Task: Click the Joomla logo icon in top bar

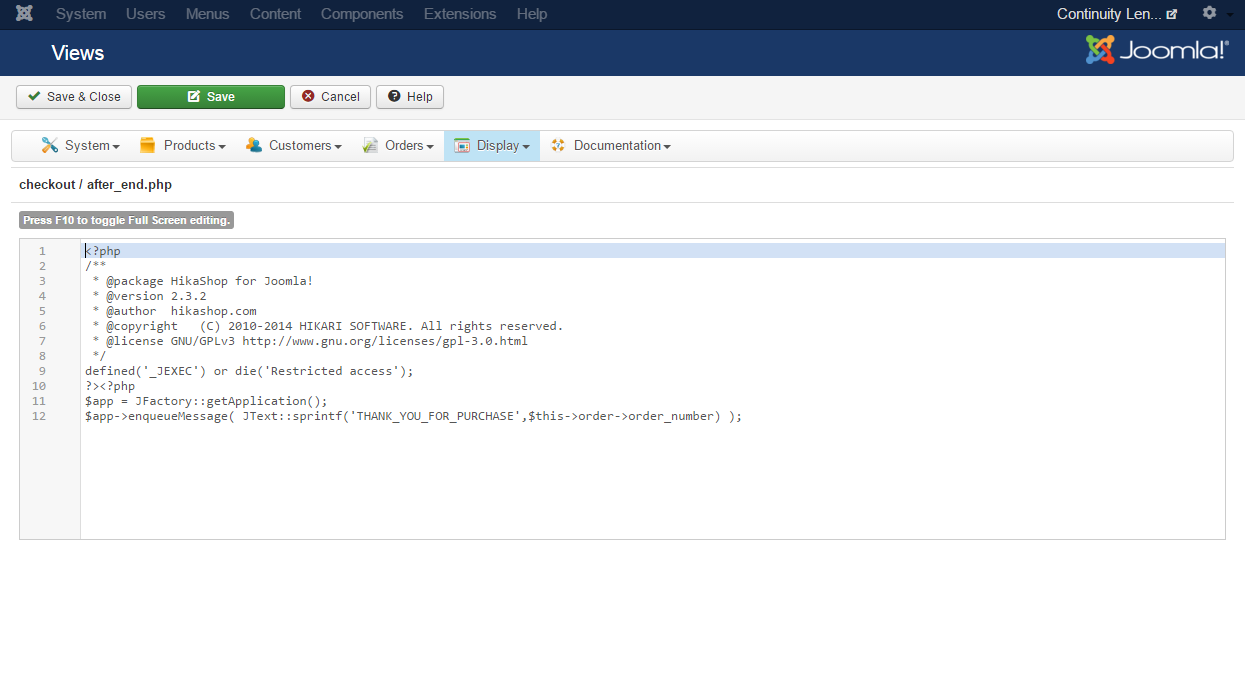Action: click(25, 14)
